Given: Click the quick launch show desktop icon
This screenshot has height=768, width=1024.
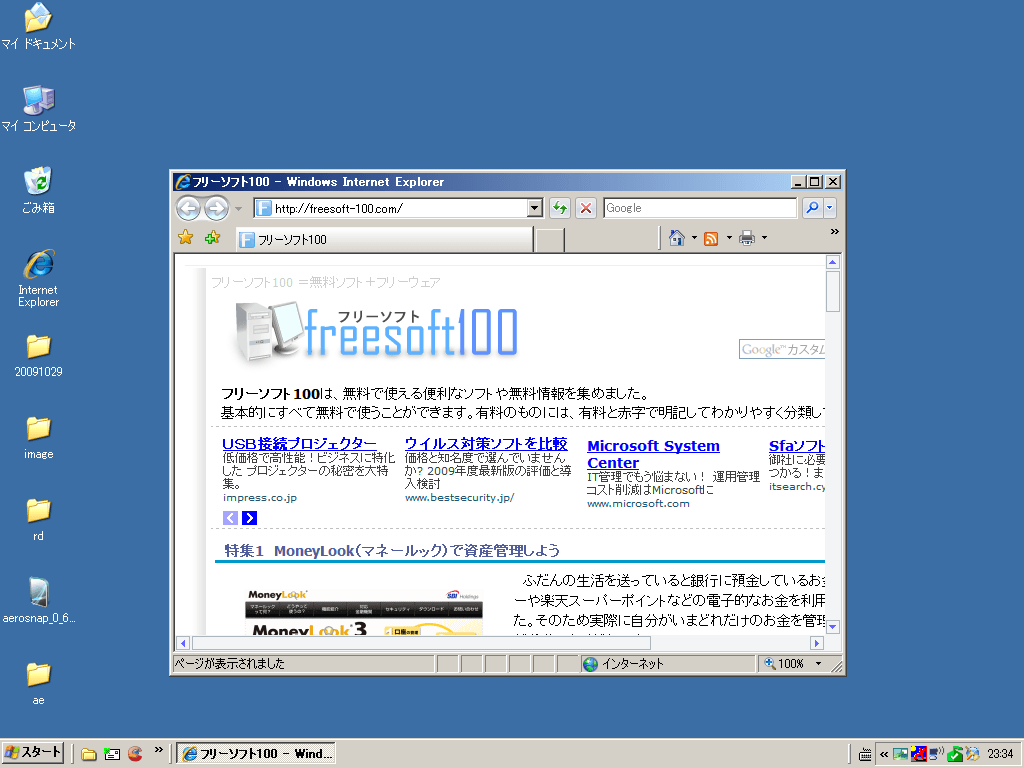Looking at the screenshot, I should (112, 754).
